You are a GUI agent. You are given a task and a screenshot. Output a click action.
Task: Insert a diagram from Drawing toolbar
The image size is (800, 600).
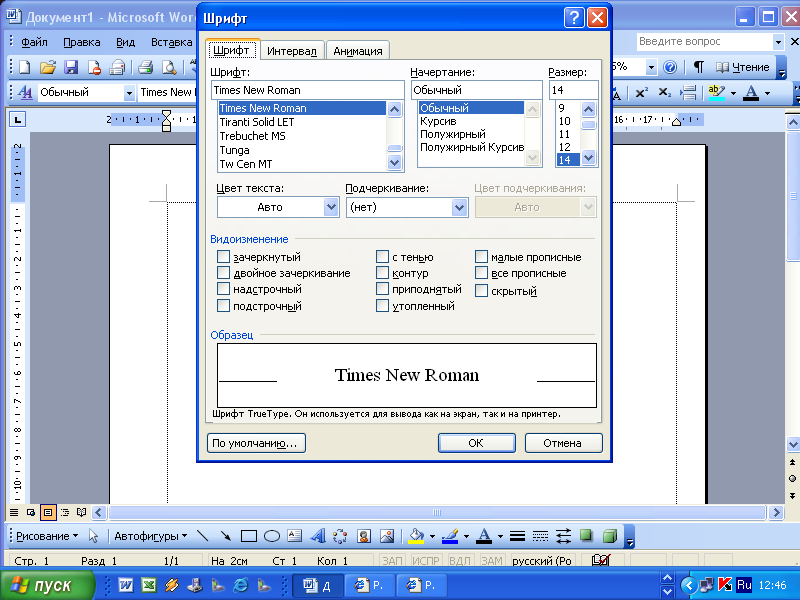click(340, 536)
